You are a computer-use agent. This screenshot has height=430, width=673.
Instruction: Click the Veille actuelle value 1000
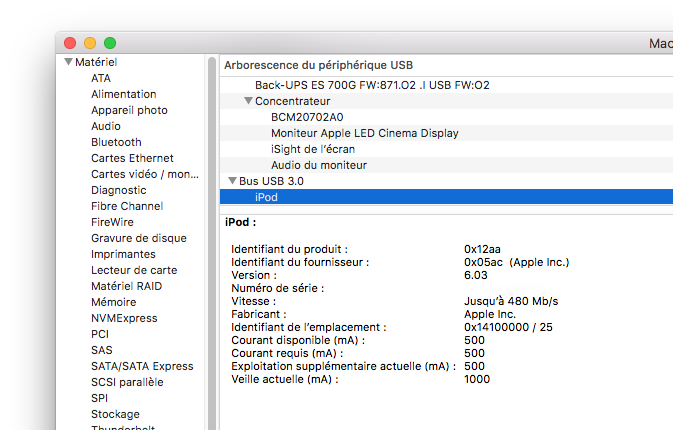(477, 379)
